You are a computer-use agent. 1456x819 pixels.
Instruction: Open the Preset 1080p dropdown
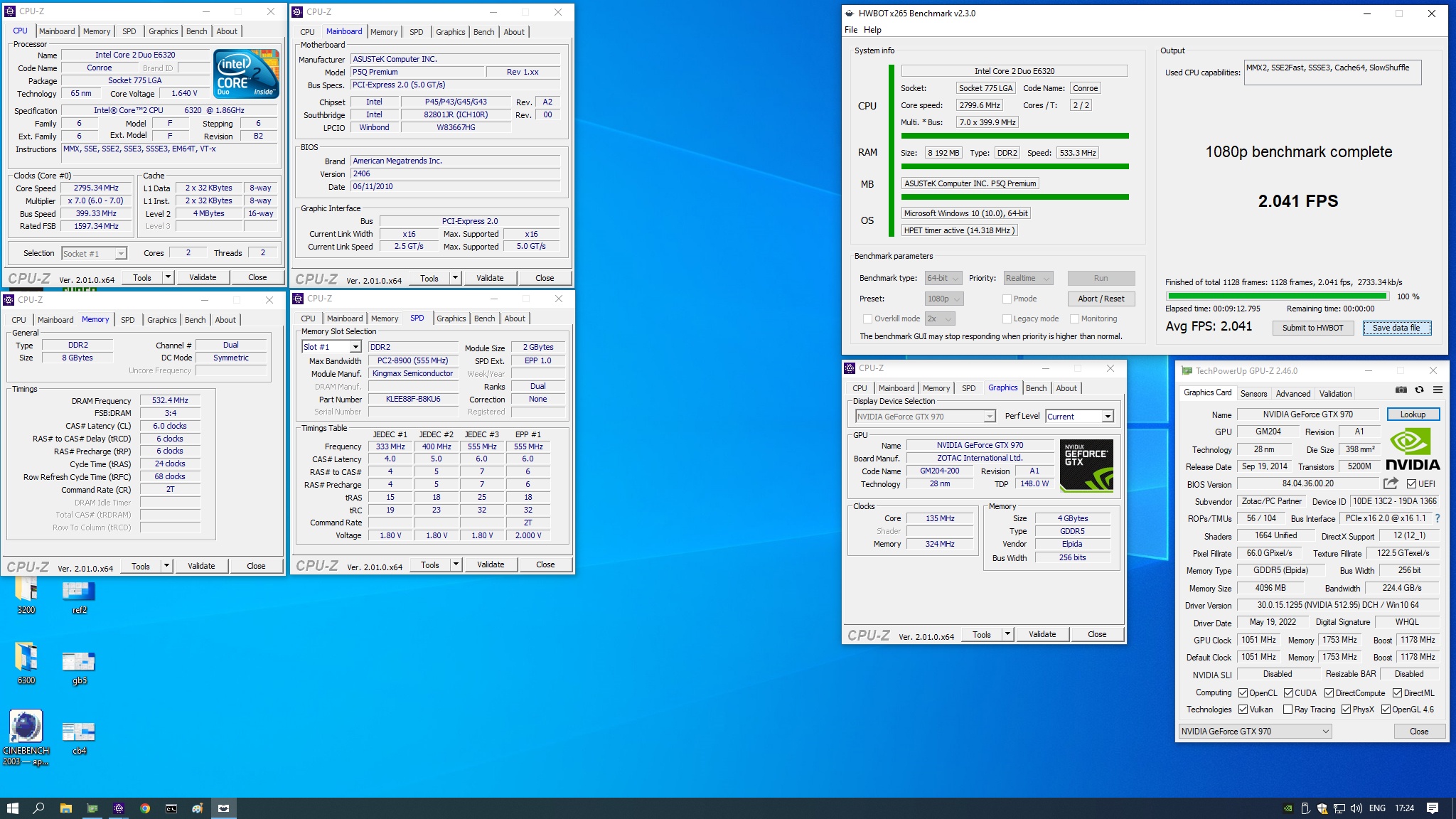pos(943,299)
